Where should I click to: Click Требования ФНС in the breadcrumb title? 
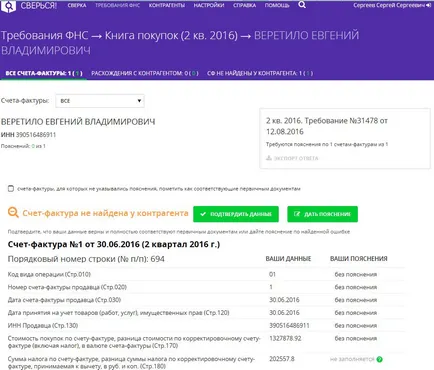click(45, 35)
